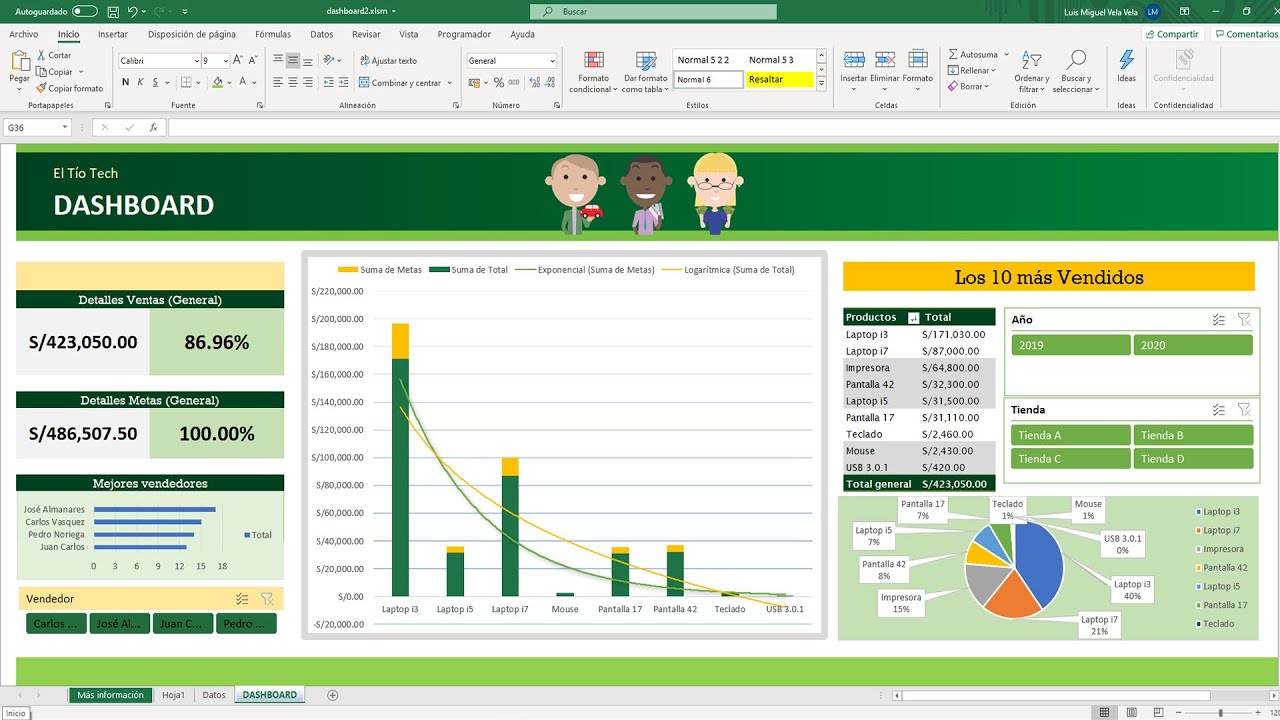Filter by year 2020 in slicer
Image resolution: width=1280 pixels, height=720 pixels.
[1192, 345]
